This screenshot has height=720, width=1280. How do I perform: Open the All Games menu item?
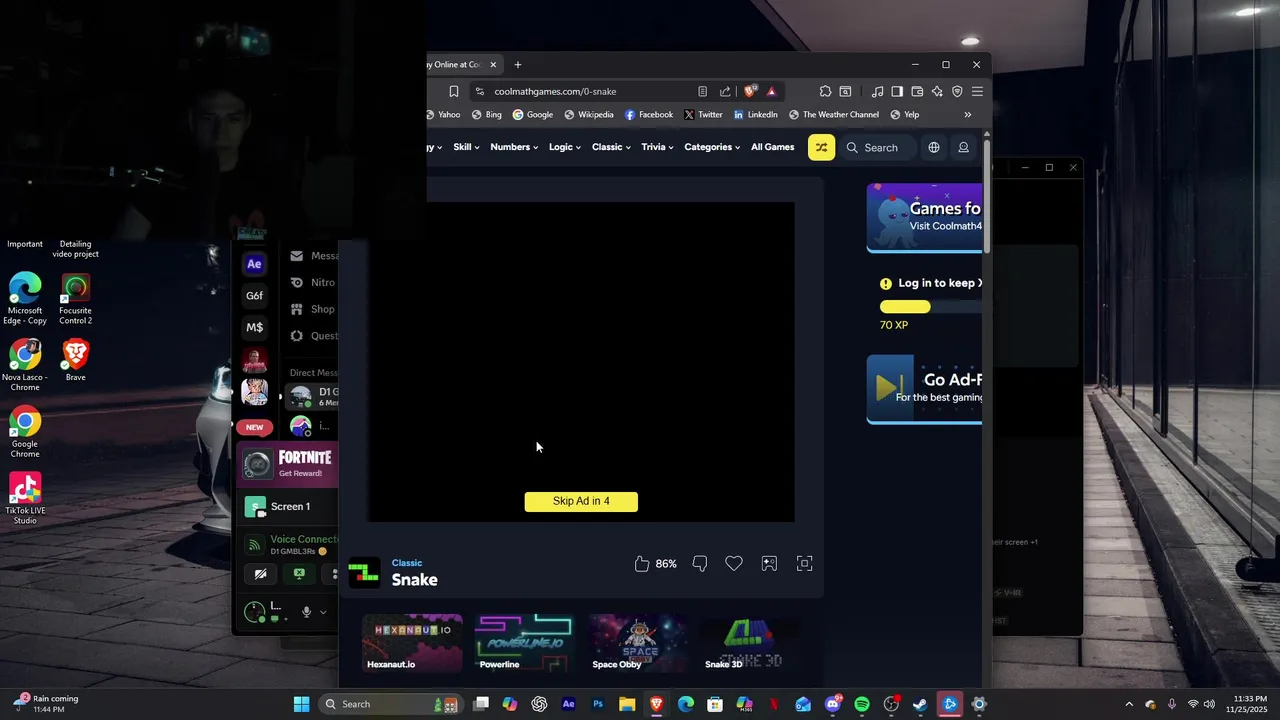point(773,147)
